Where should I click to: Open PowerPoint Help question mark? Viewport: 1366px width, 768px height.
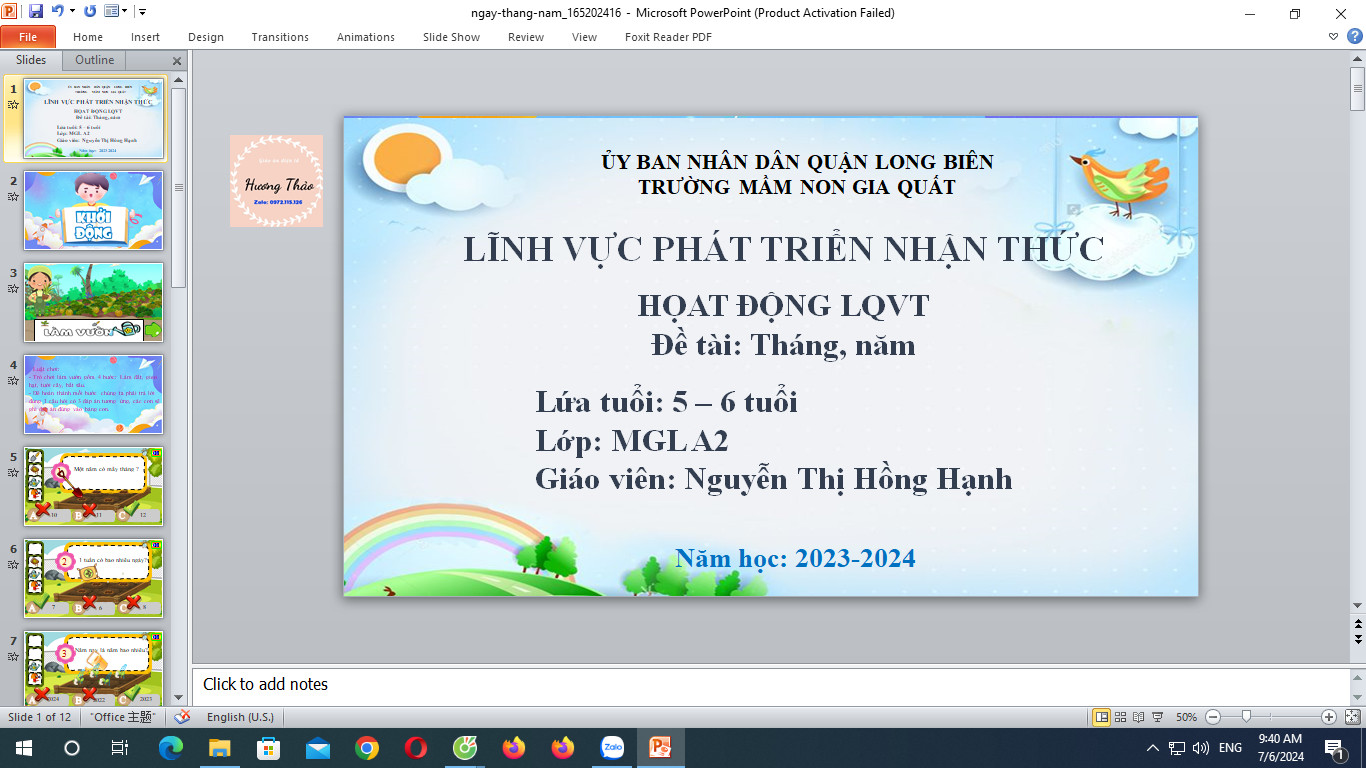tap(1354, 36)
